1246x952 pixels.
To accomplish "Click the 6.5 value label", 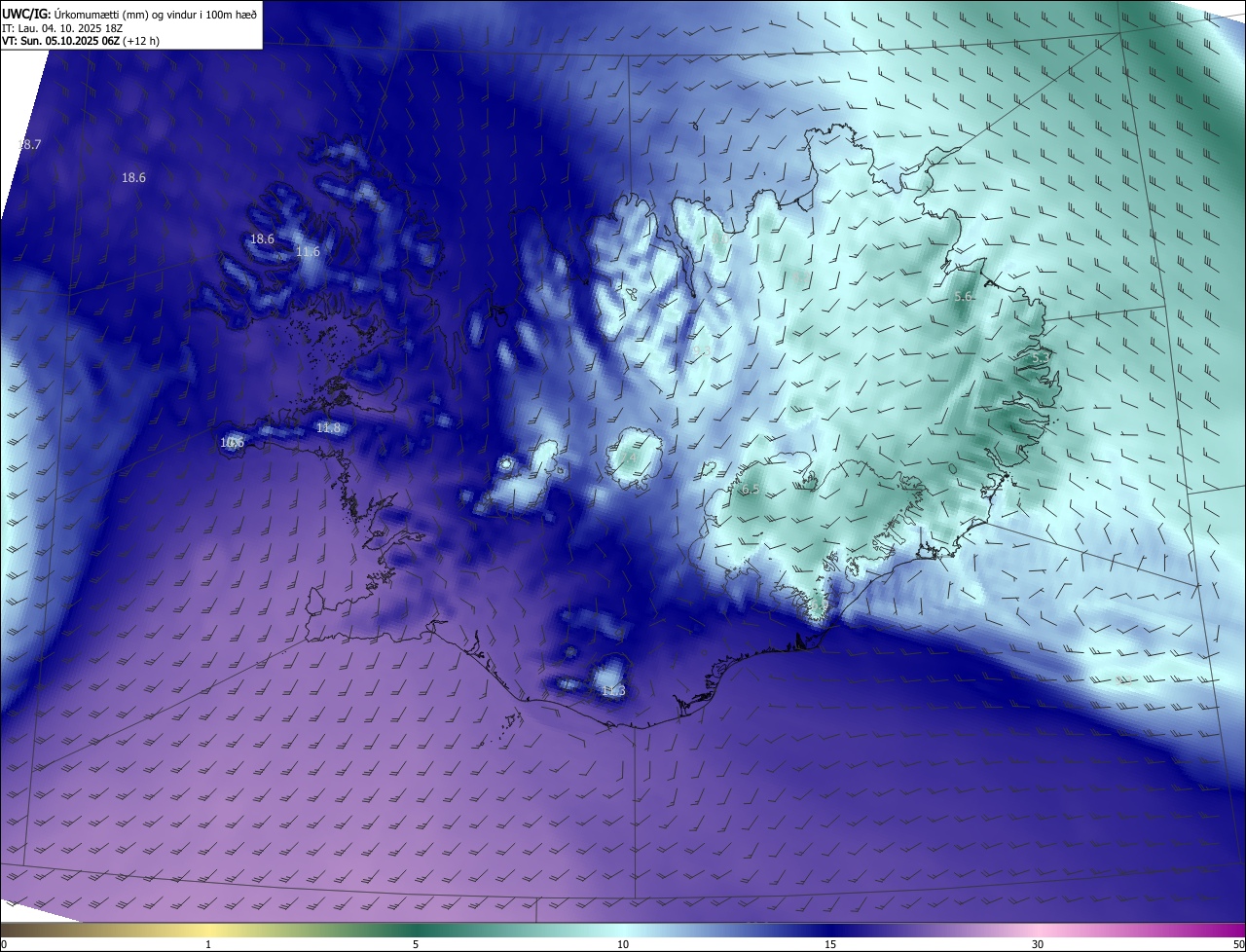I will click(x=751, y=490).
